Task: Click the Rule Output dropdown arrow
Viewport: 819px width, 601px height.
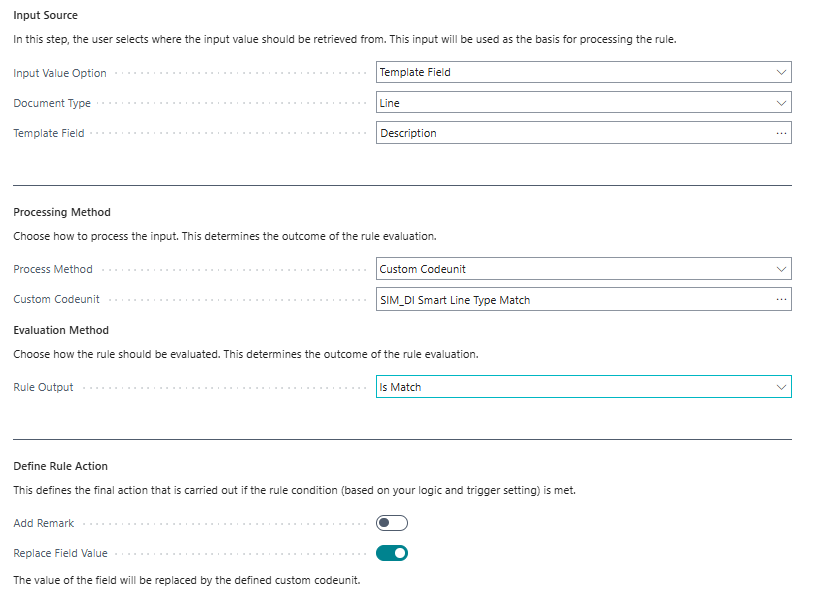Action: (x=779, y=386)
